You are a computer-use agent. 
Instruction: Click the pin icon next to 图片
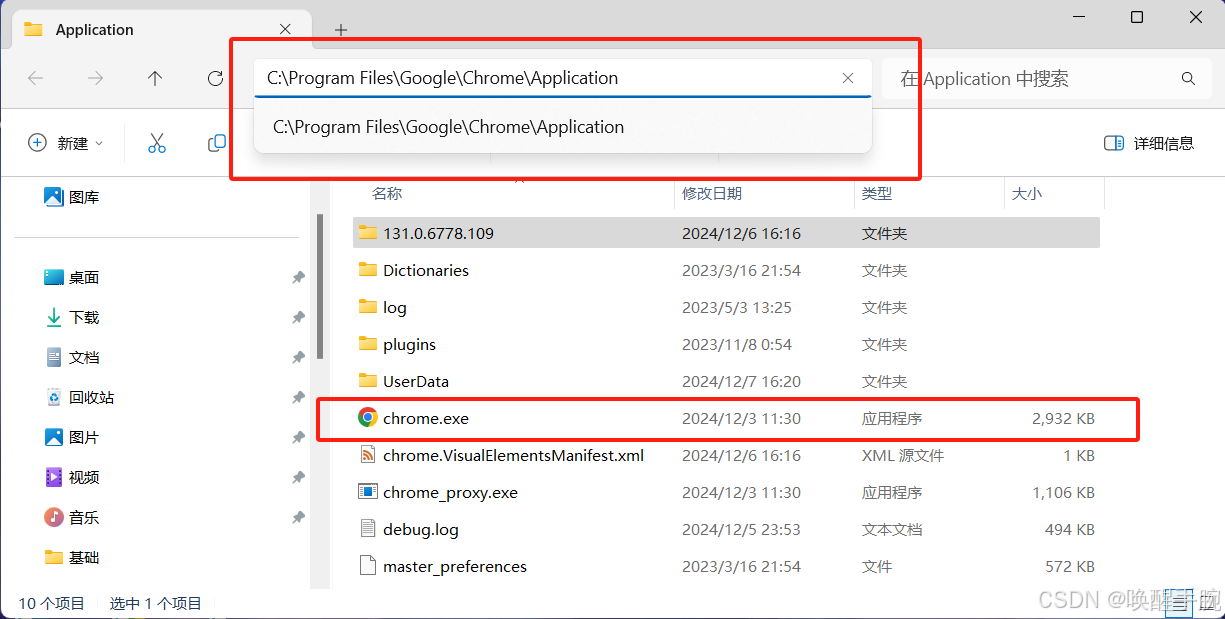298,437
